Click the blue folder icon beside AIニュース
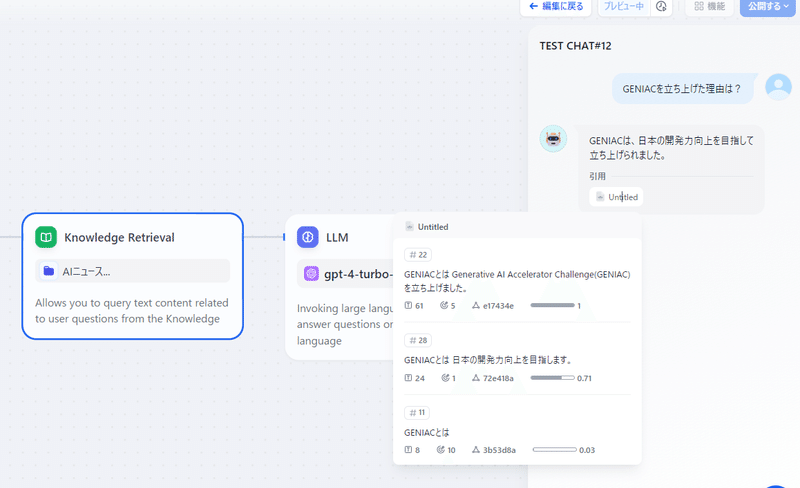 [48, 271]
